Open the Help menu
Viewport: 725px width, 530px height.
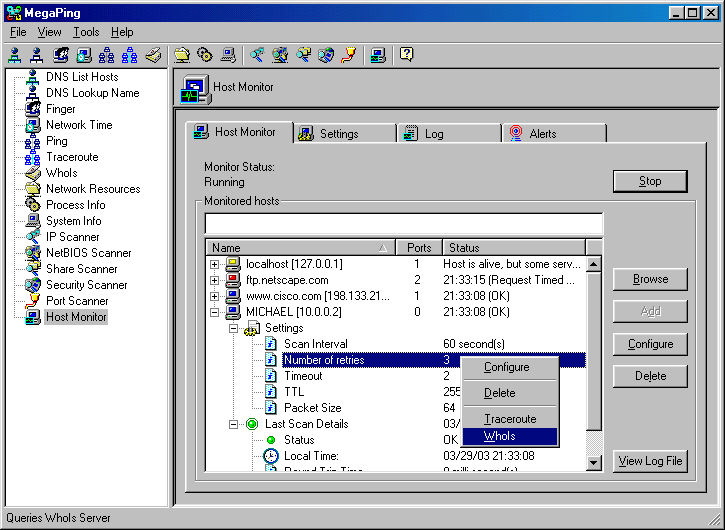click(122, 32)
